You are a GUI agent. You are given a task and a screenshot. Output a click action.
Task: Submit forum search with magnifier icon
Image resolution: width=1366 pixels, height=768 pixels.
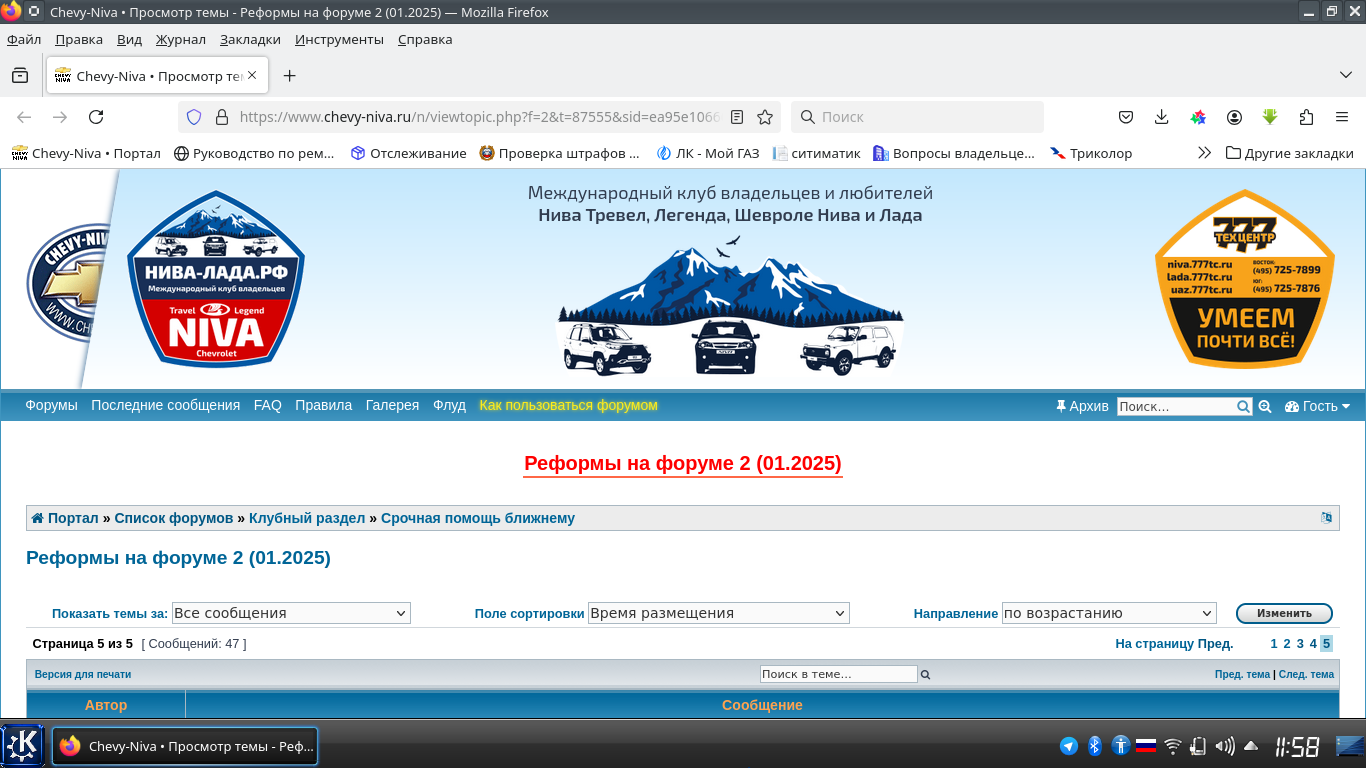pos(1244,406)
